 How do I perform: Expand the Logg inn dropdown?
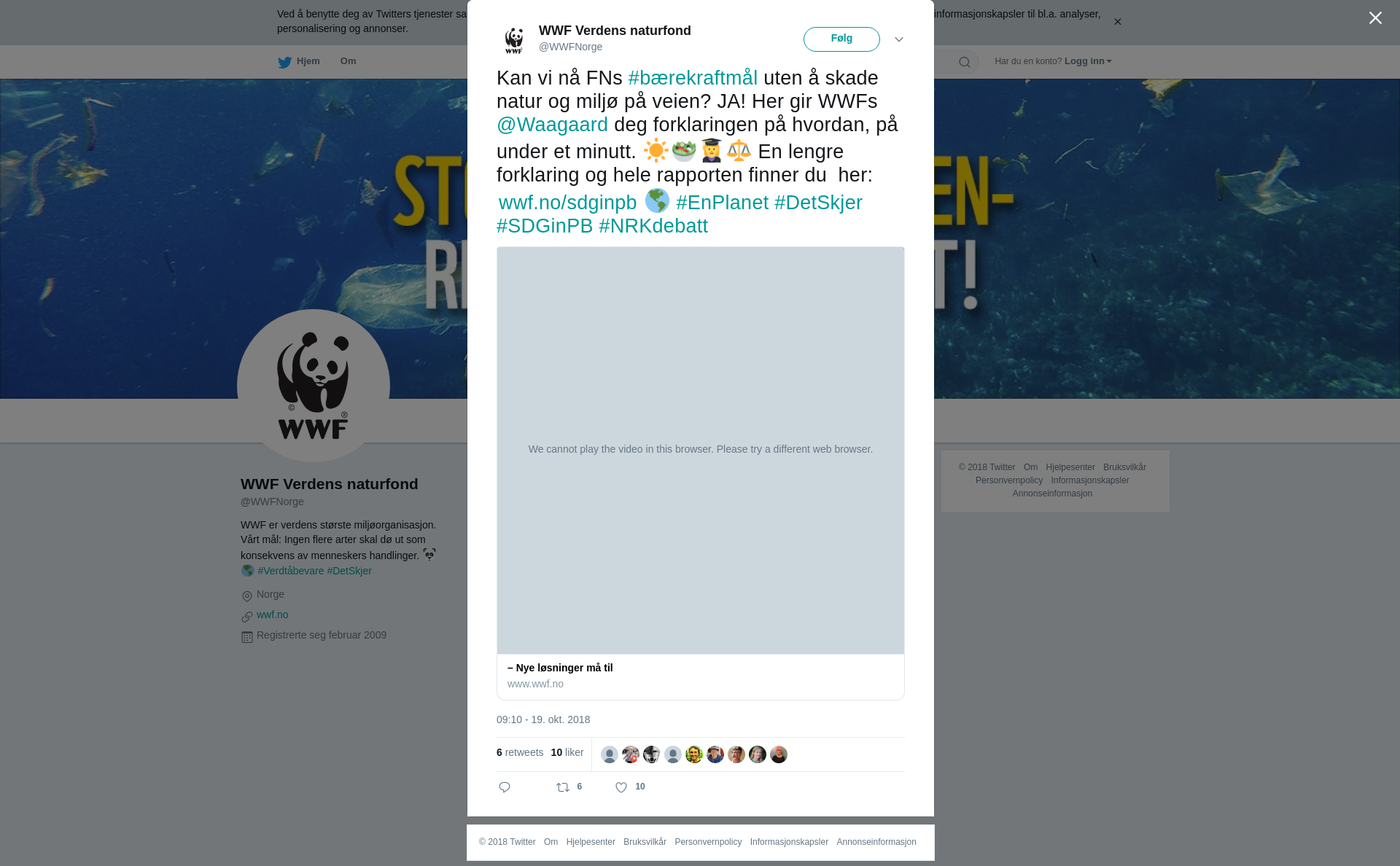tap(1088, 61)
